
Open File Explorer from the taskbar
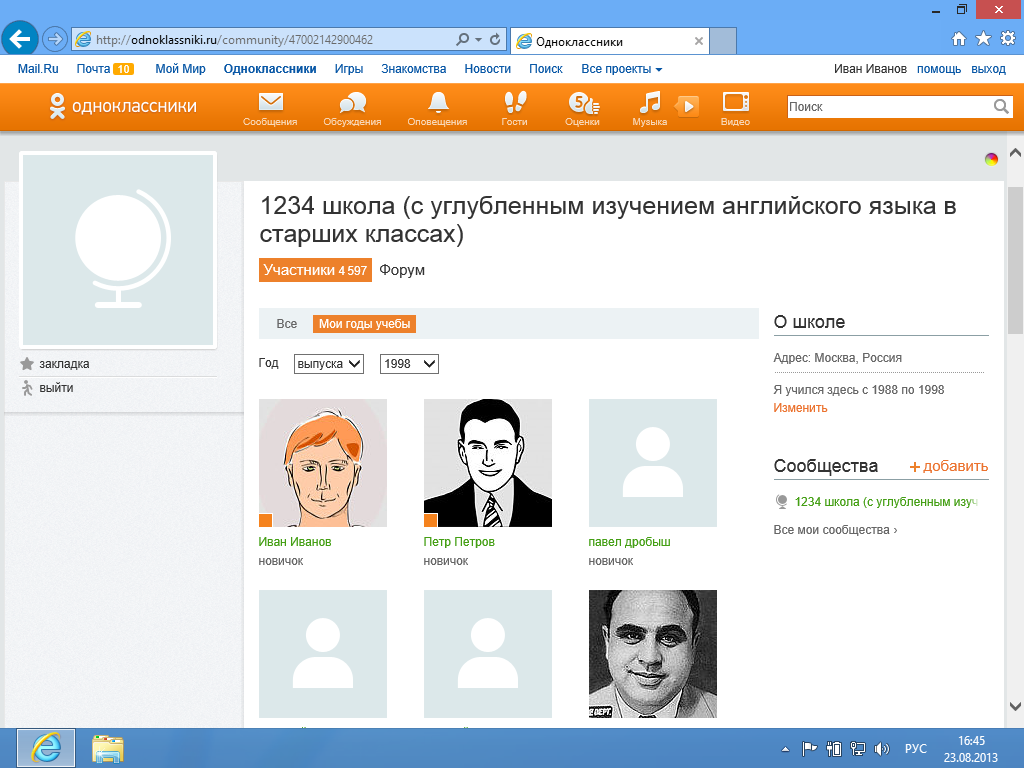click(108, 748)
